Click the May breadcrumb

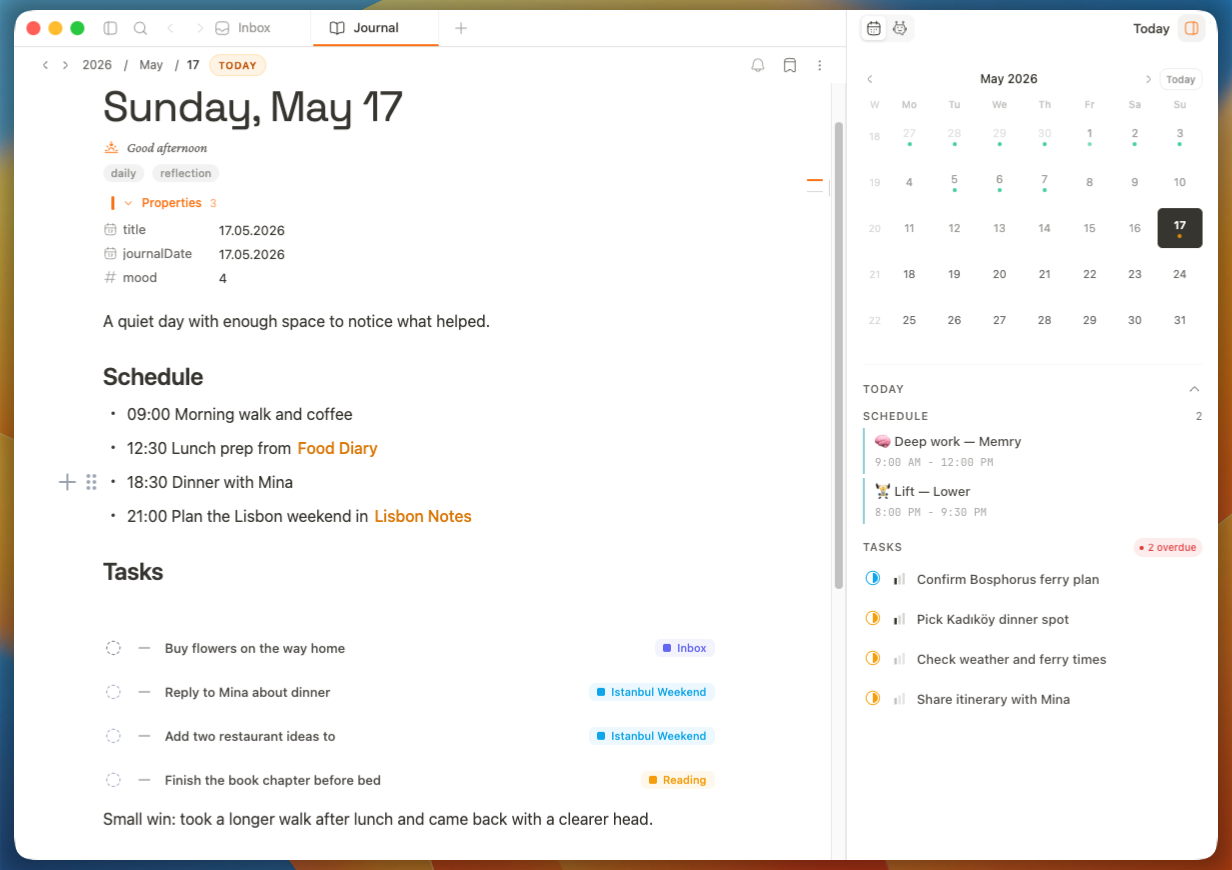point(151,65)
